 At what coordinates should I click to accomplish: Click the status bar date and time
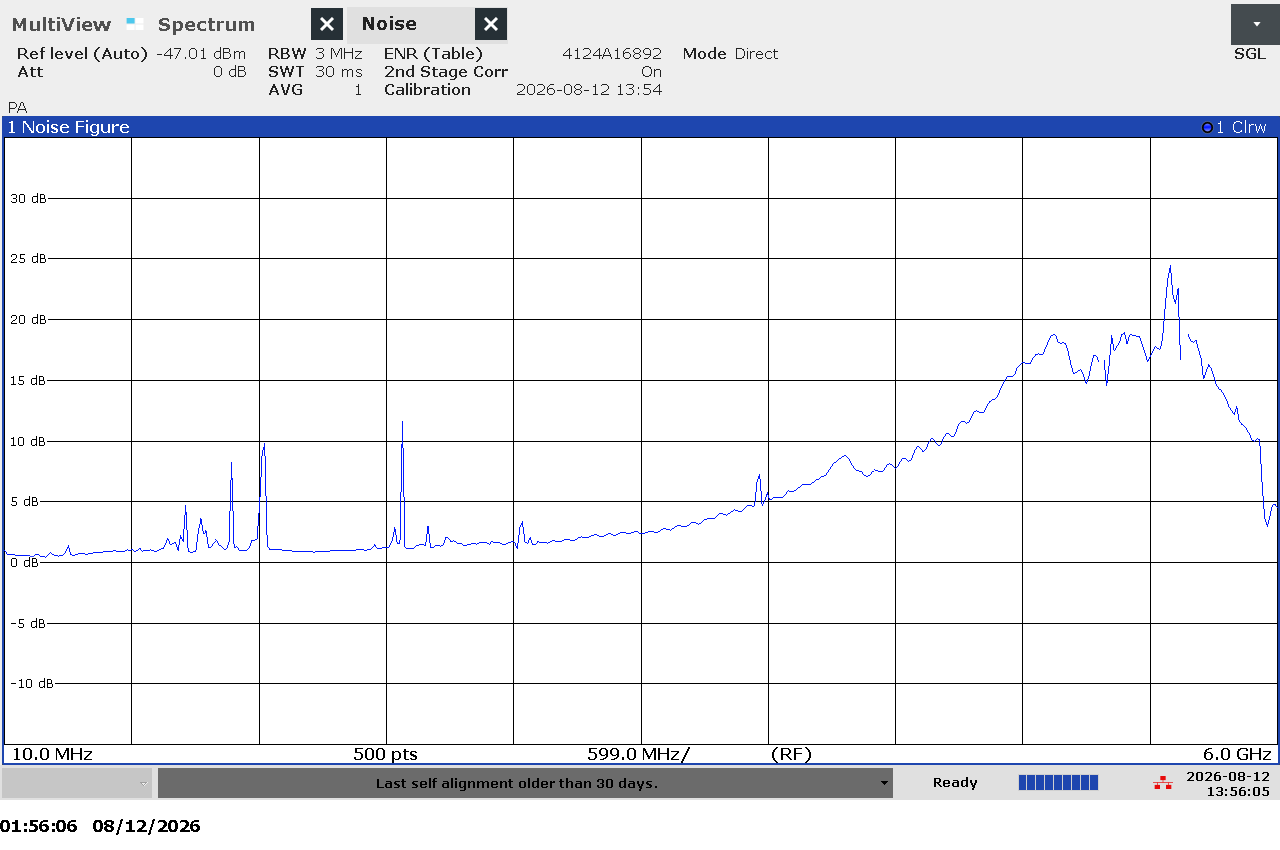pyautogui.click(x=1227, y=784)
